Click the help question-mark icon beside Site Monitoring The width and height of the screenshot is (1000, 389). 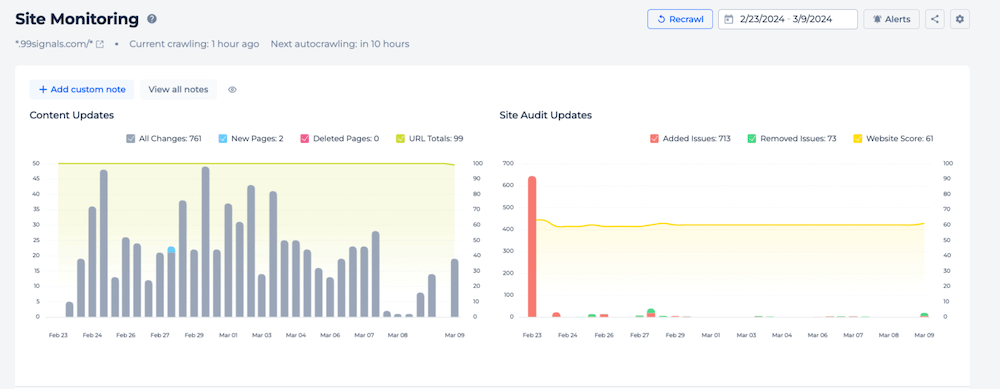pos(152,19)
